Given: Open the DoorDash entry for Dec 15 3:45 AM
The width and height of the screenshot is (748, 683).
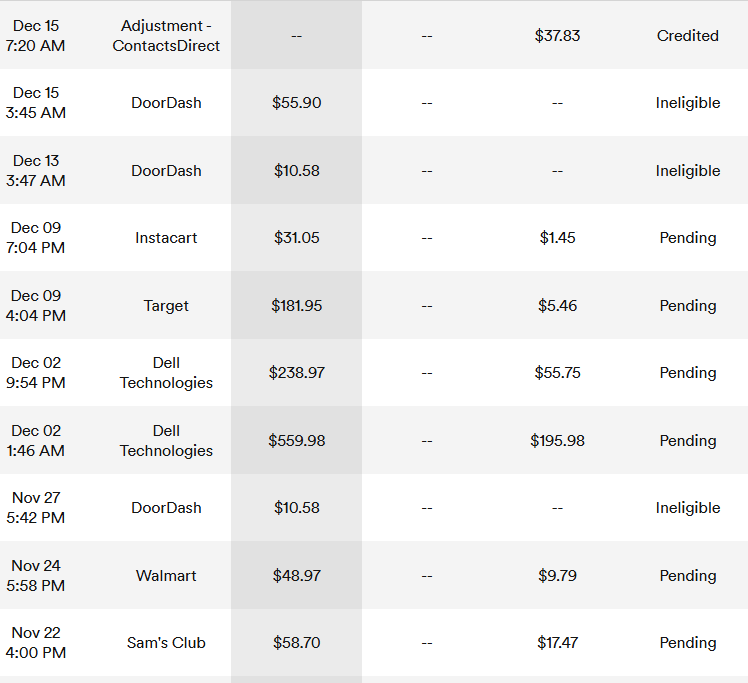Looking at the screenshot, I should (x=166, y=103).
